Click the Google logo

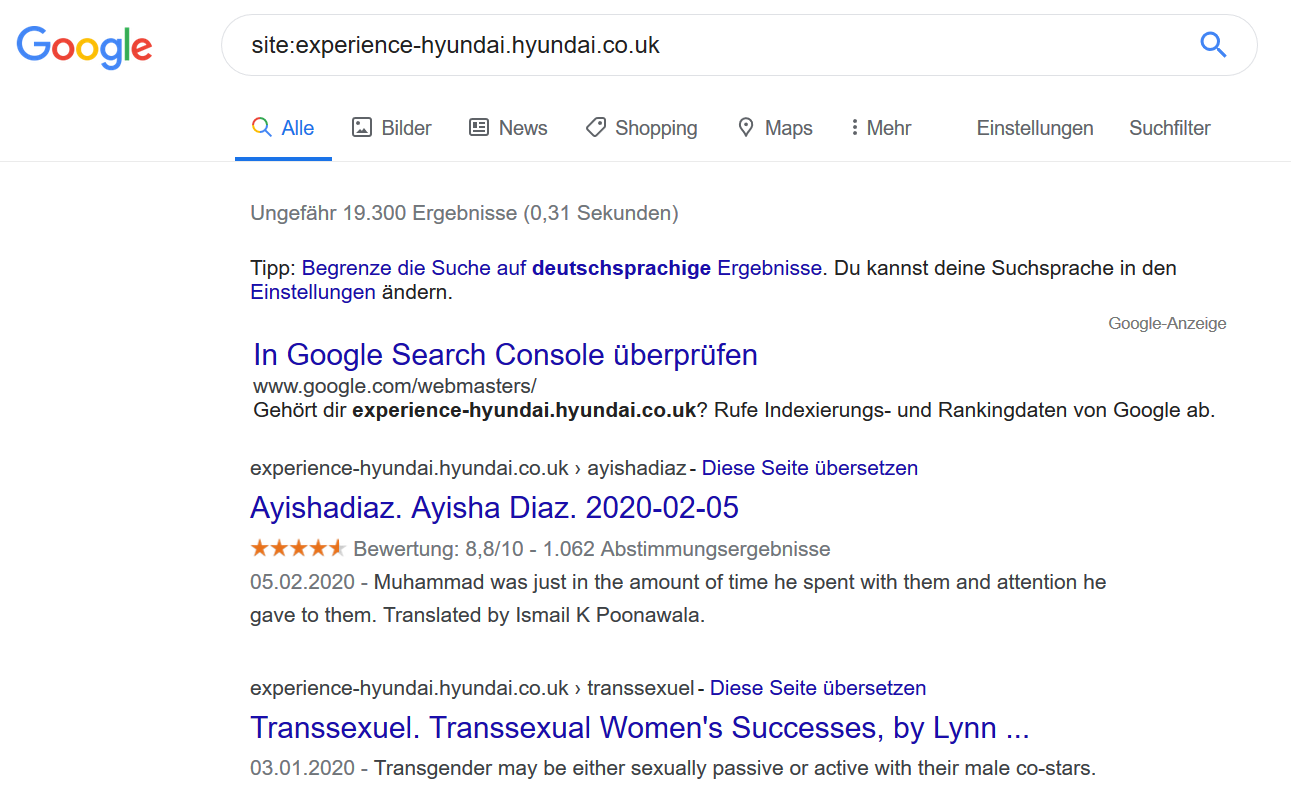(84, 46)
